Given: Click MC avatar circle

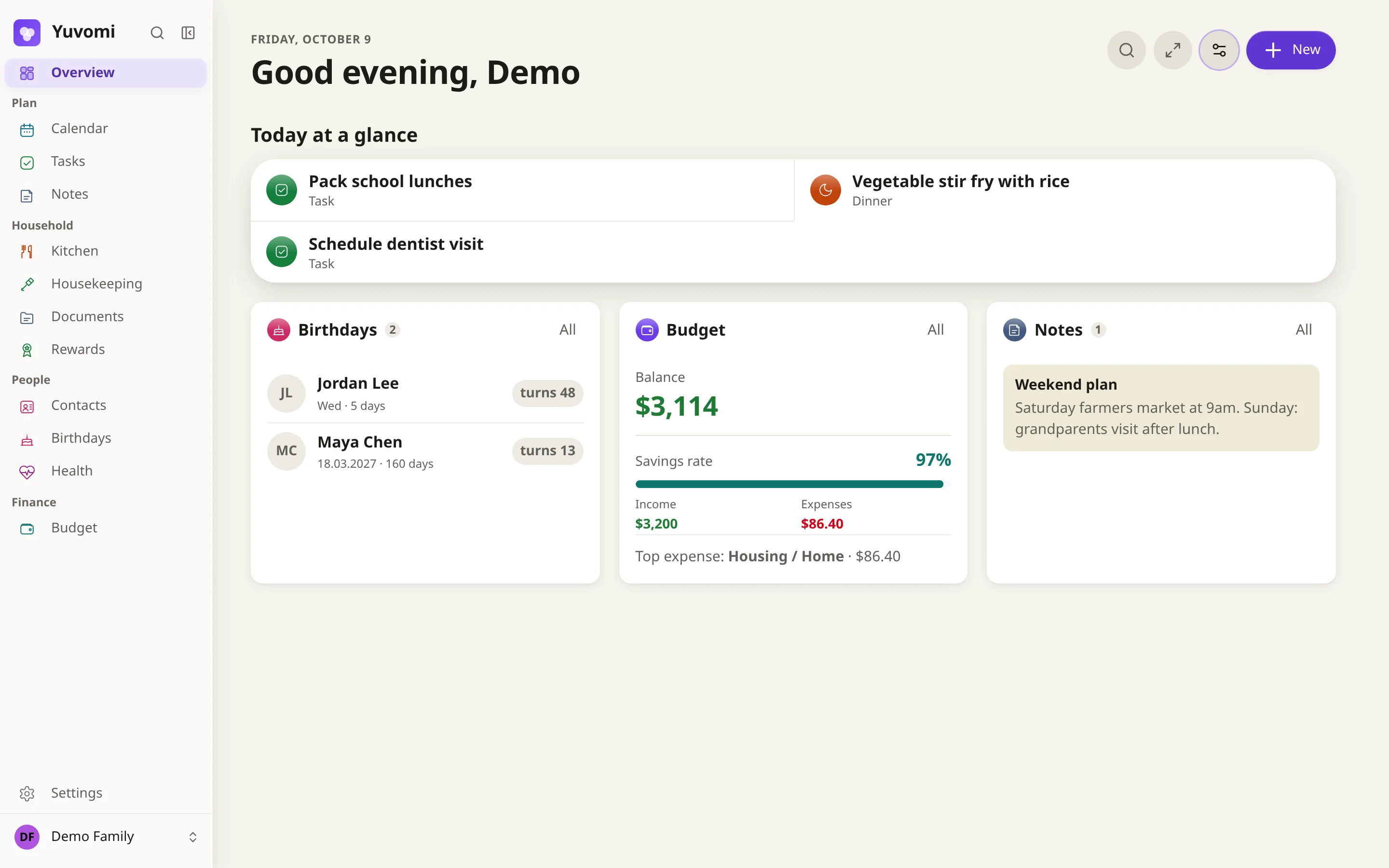Looking at the screenshot, I should [286, 451].
